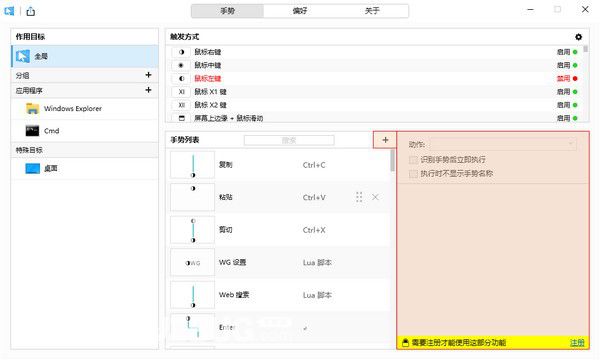Screen dimensions: 600x360
Task: Toggle 启用 status of 鼠标 X2 键
Action: [567, 105]
